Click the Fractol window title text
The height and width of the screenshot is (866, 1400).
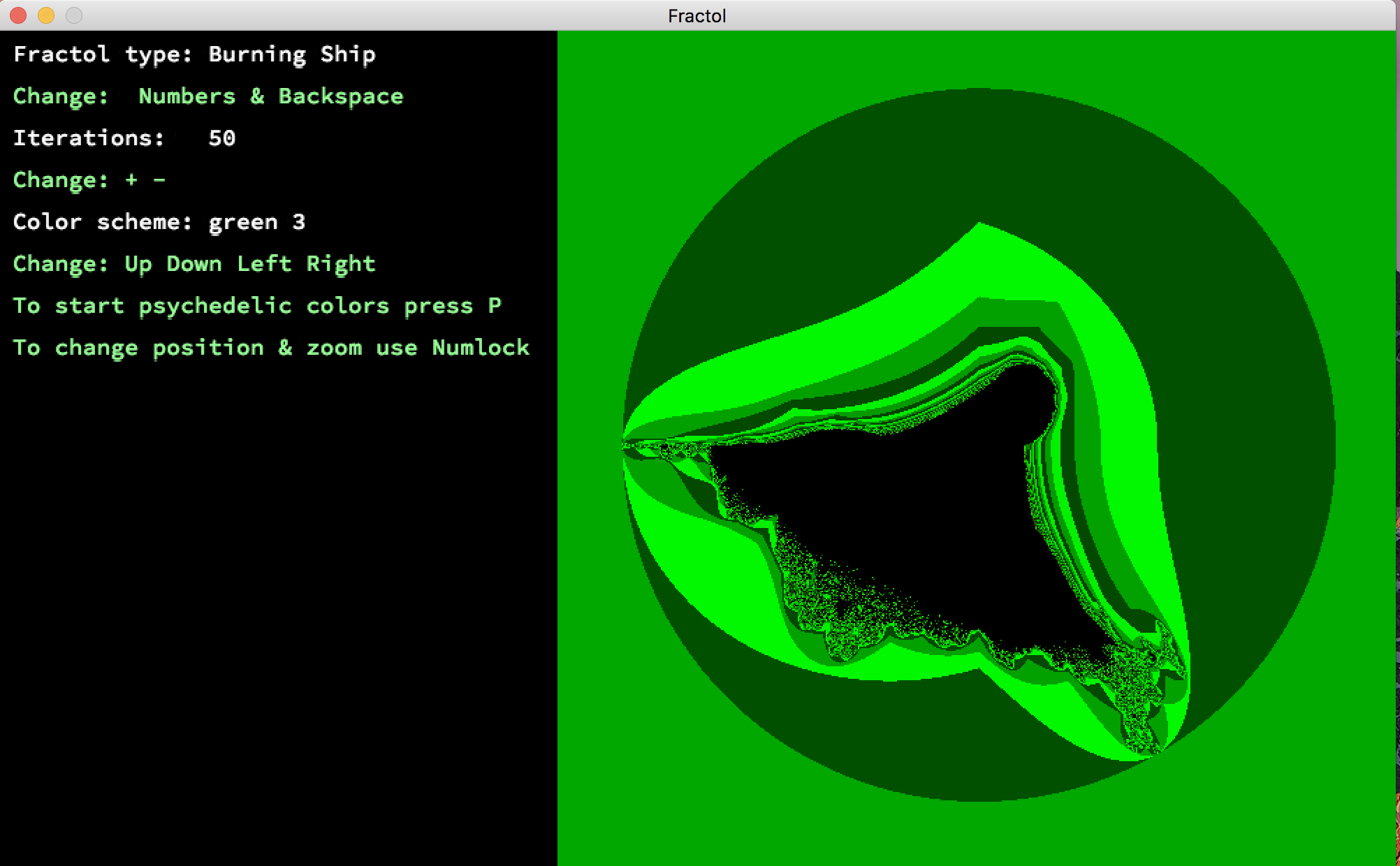[697, 16]
